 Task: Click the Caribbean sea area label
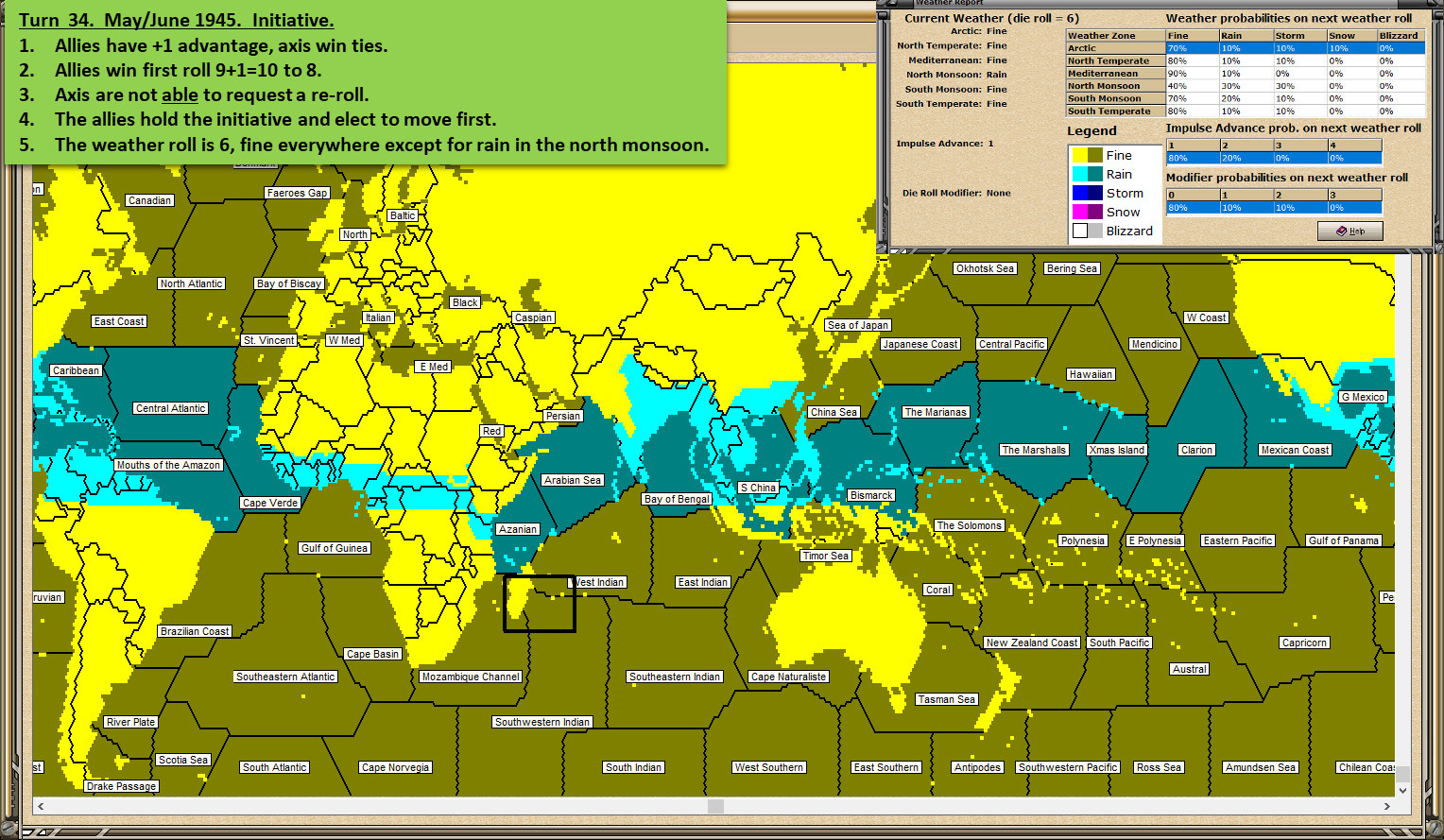(x=76, y=370)
